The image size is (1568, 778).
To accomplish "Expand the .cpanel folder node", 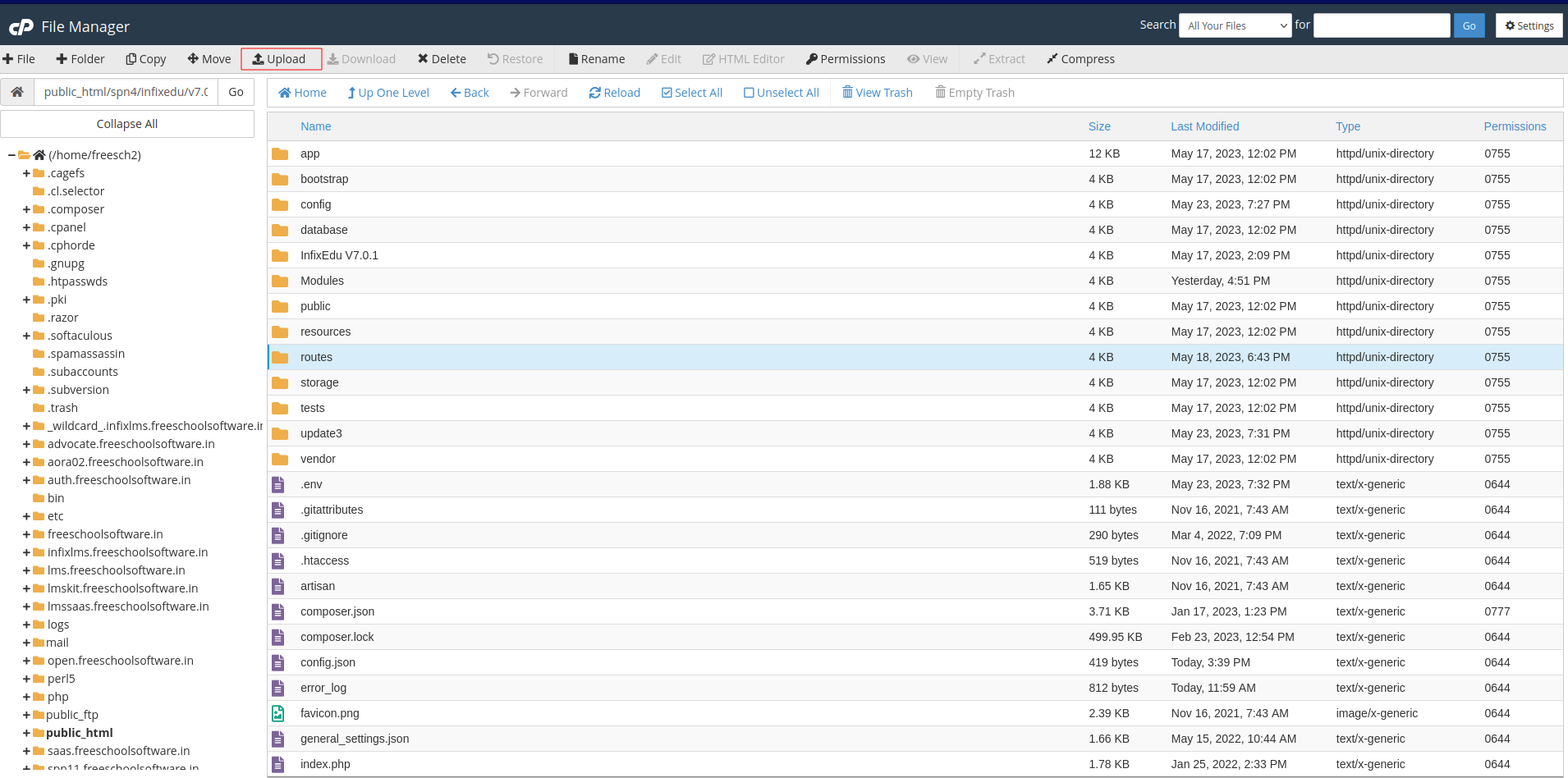I will point(26,227).
